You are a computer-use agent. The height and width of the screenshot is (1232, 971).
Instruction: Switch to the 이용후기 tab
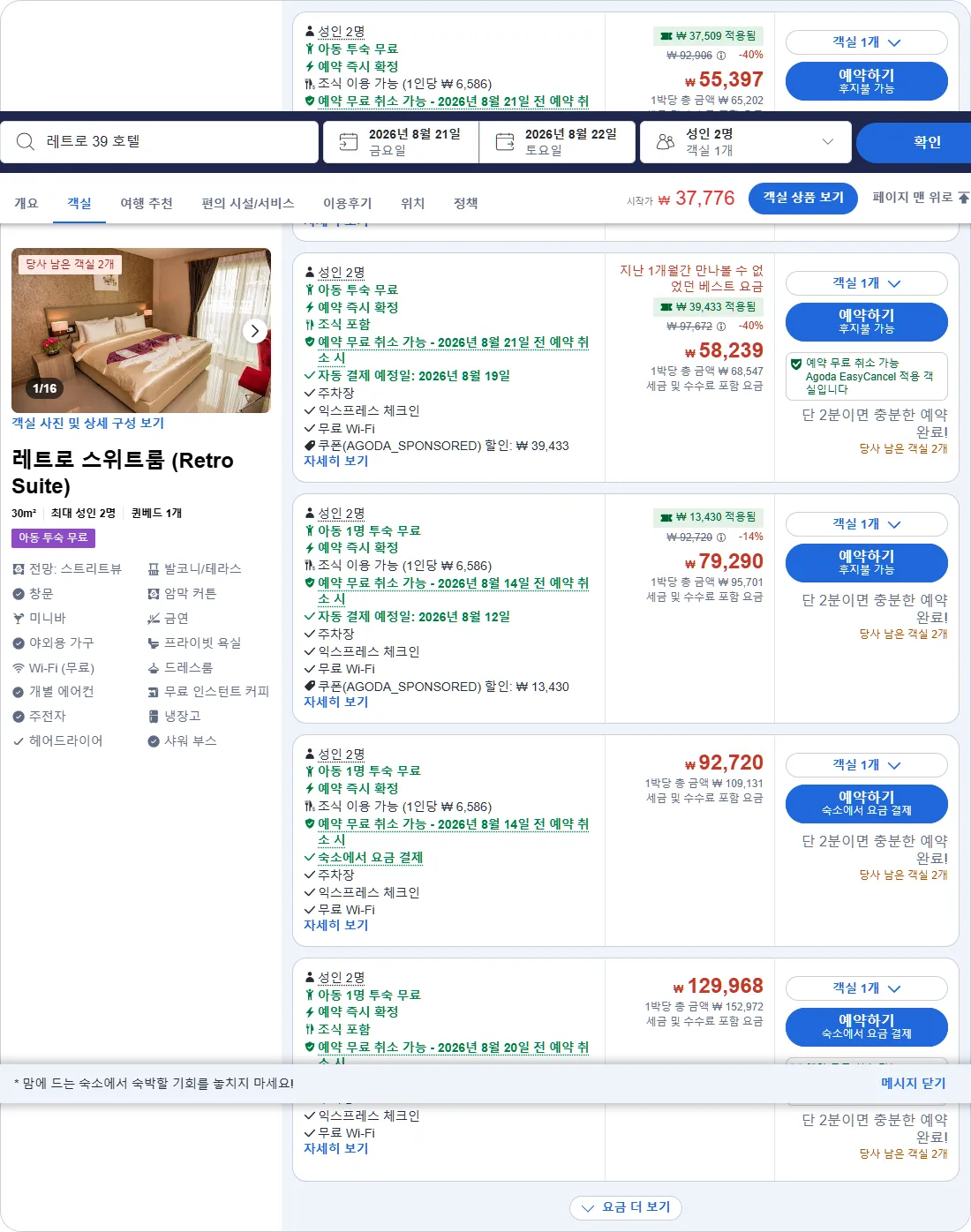(348, 203)
